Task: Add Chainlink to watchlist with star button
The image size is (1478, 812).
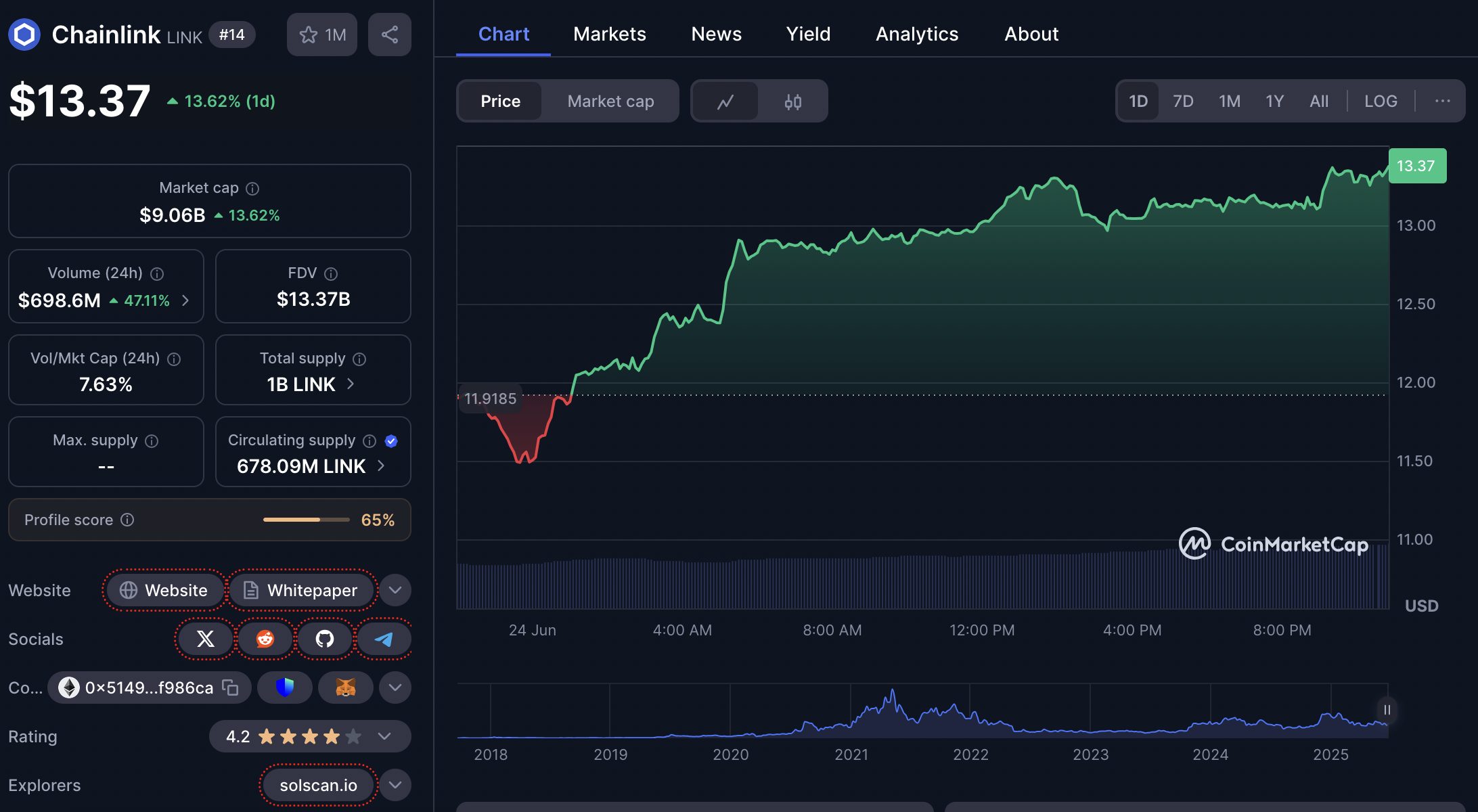Action: (322, 35)
